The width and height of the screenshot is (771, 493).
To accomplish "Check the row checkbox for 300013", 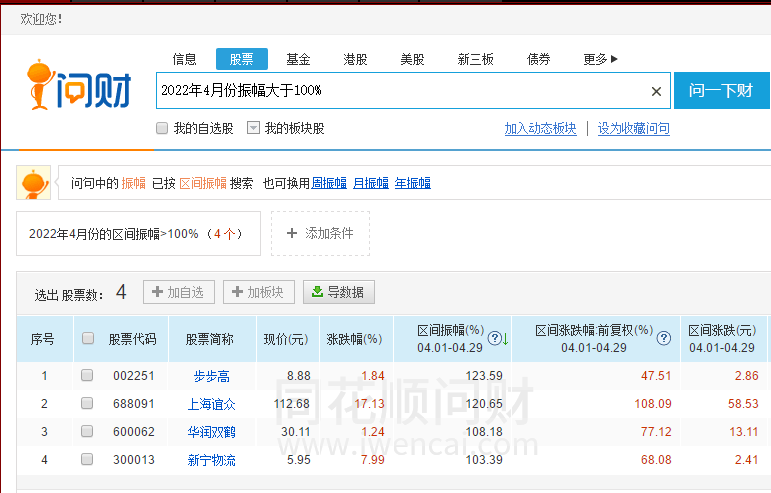I will (87, 460).
